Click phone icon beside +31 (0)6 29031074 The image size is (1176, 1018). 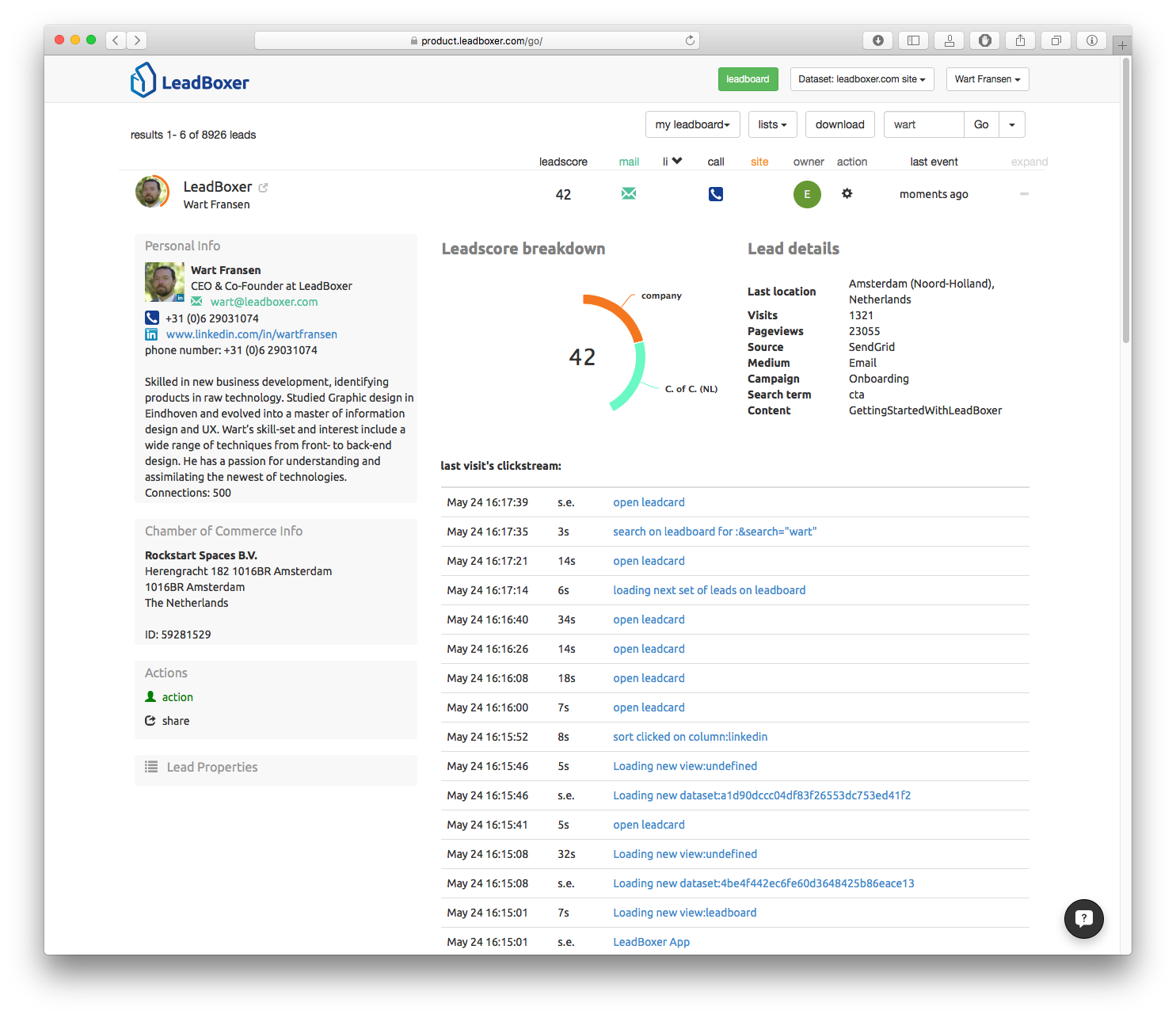[152, 318]
